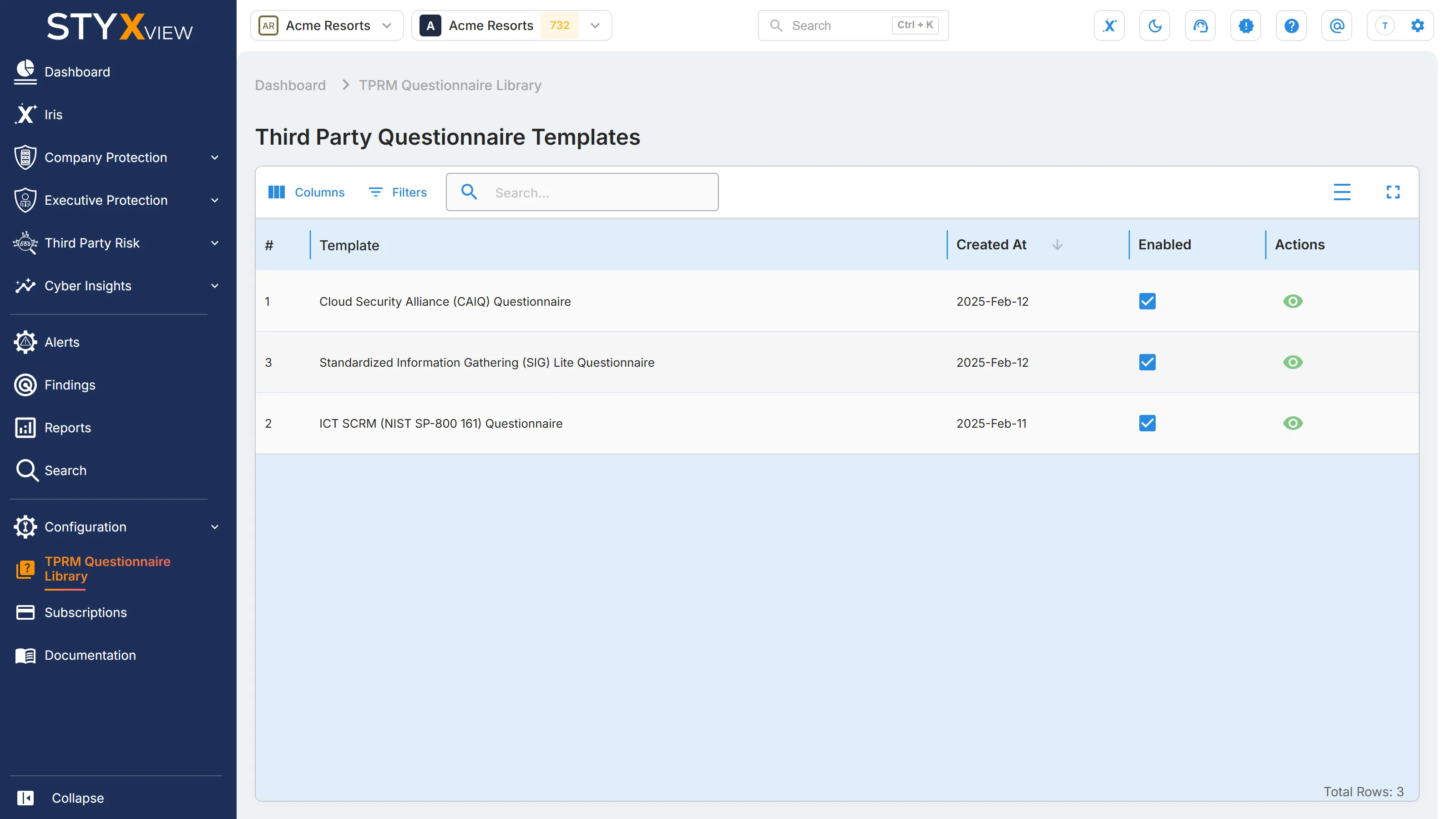The height and width of the screenshot is (819, 1456).
Task: Collapse the sidebar
Action: (78, 798)
